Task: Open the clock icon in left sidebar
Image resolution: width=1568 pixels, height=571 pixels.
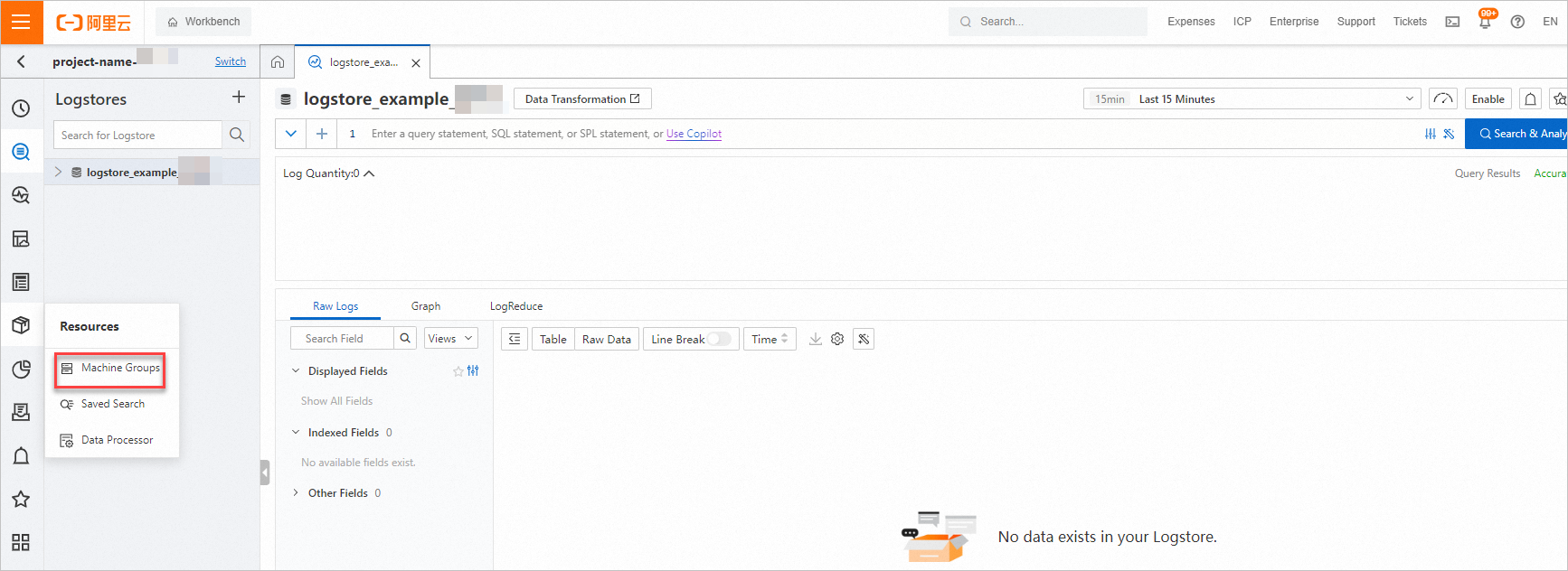Action: click(21, 108)
